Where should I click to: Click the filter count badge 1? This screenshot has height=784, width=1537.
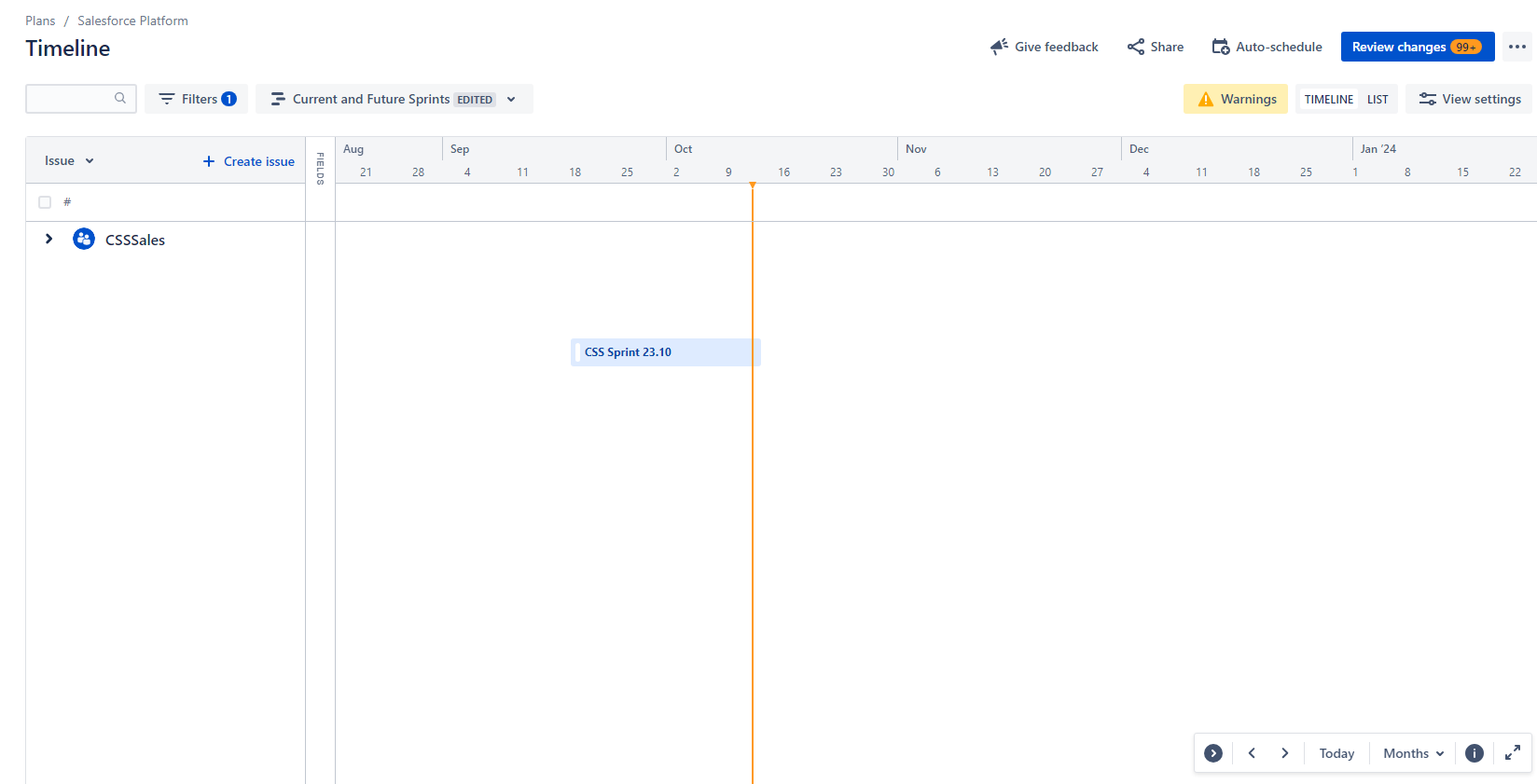(228, 99)
